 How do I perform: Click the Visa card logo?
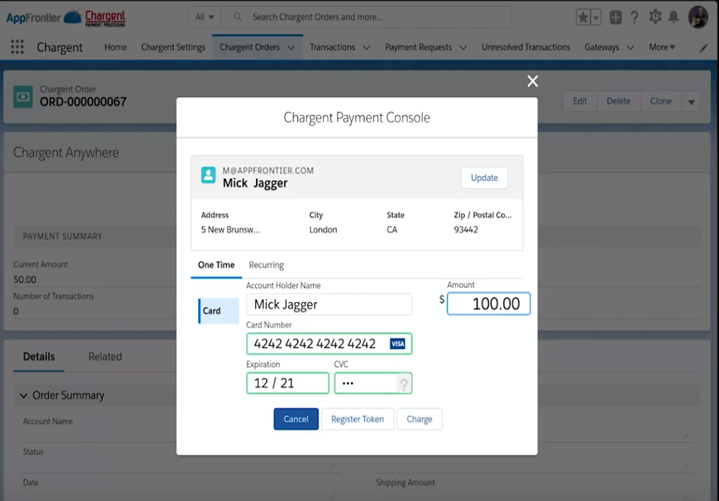(x=398, y=343)
